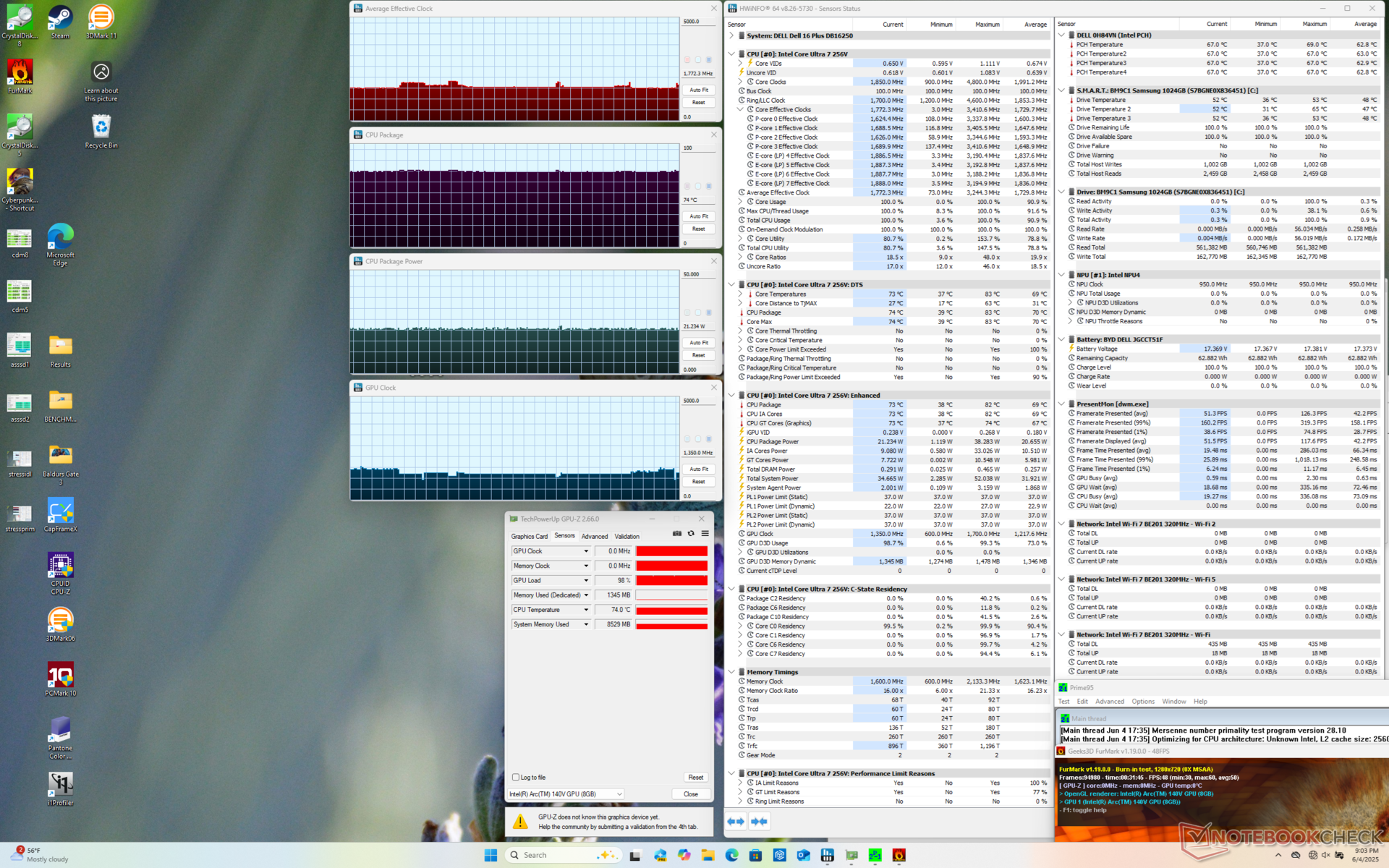Click Windows Start button on taskbar
The image size is (1389, 868).
pos(490,855)
